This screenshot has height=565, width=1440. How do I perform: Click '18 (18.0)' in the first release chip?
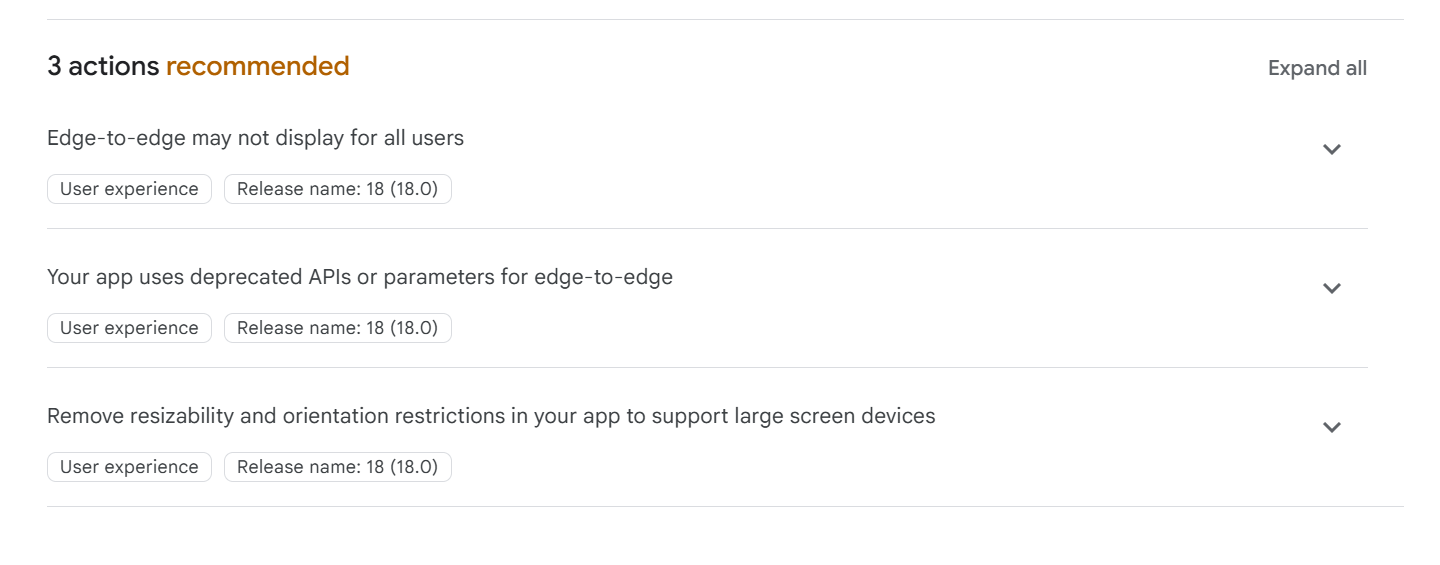[402, 189]
